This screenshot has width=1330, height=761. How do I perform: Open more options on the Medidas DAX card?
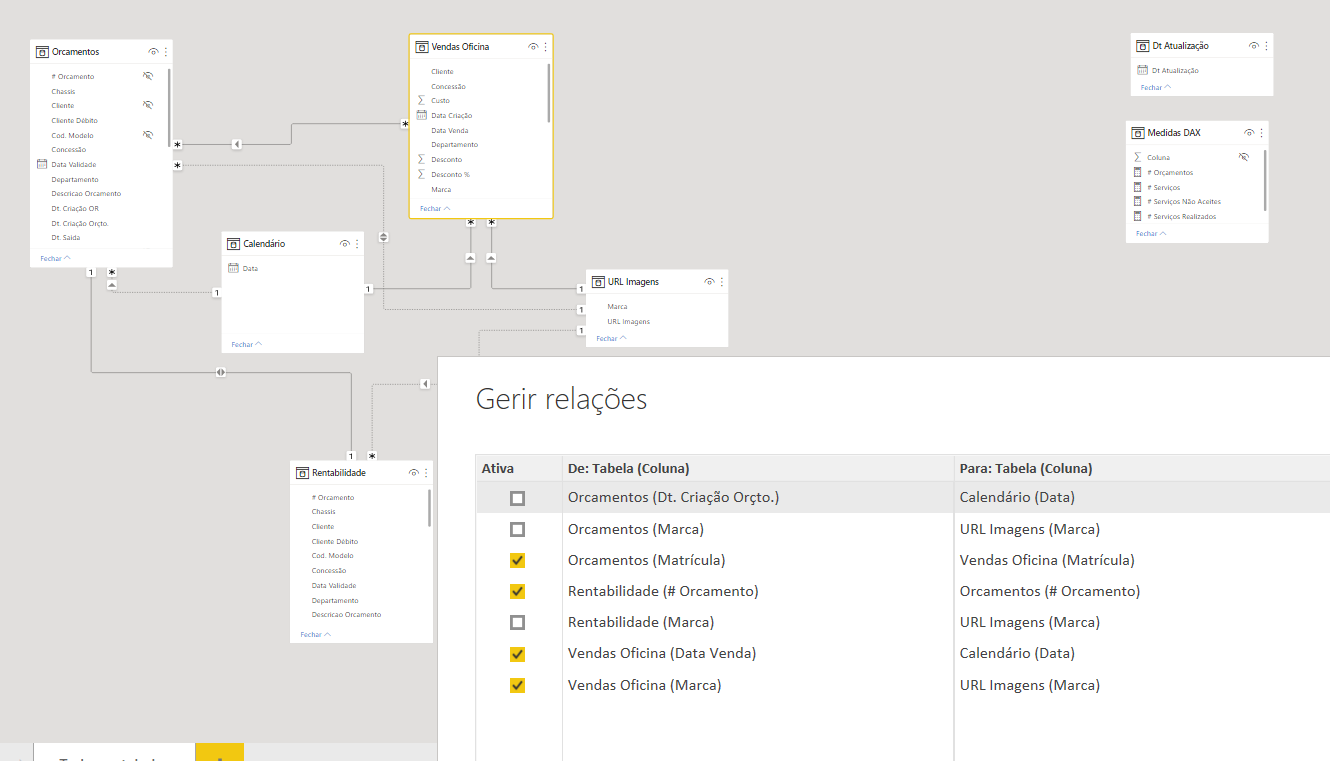tap(1262, 133)
